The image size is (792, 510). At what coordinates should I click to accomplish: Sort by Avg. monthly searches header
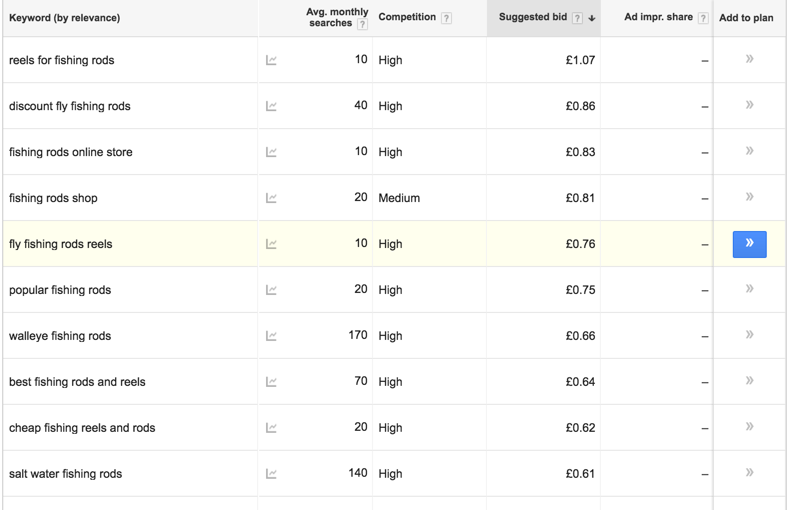click(337, 17)
